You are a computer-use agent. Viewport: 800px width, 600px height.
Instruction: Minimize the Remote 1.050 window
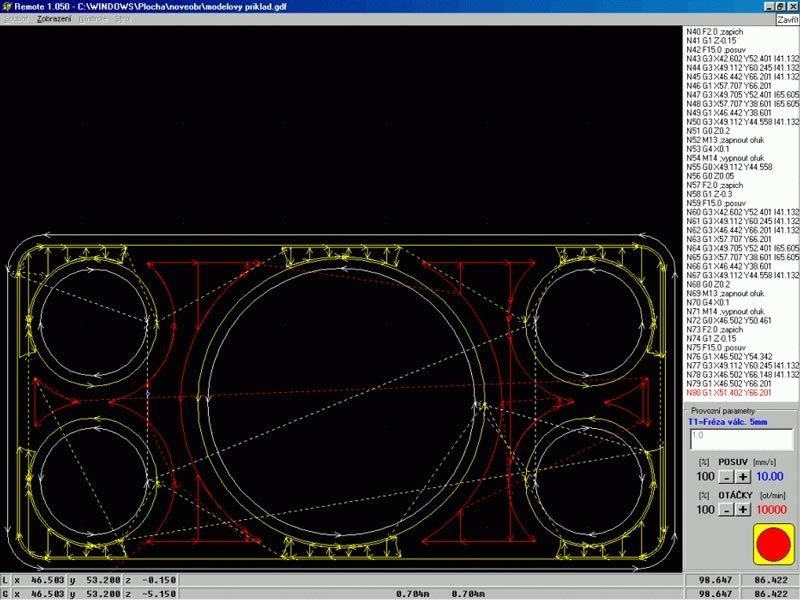click(x=768, y=6)
